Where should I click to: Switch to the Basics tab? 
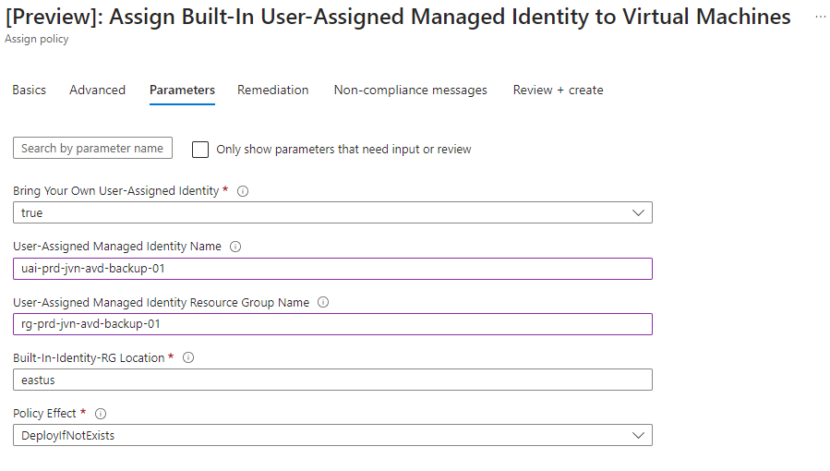tap(29, 90)
